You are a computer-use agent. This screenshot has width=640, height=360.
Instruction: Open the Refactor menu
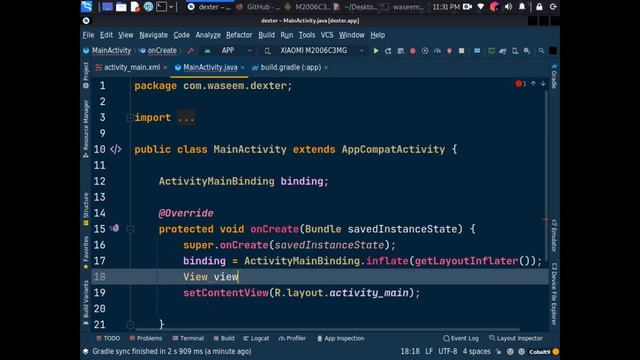[x=239, y=35]
